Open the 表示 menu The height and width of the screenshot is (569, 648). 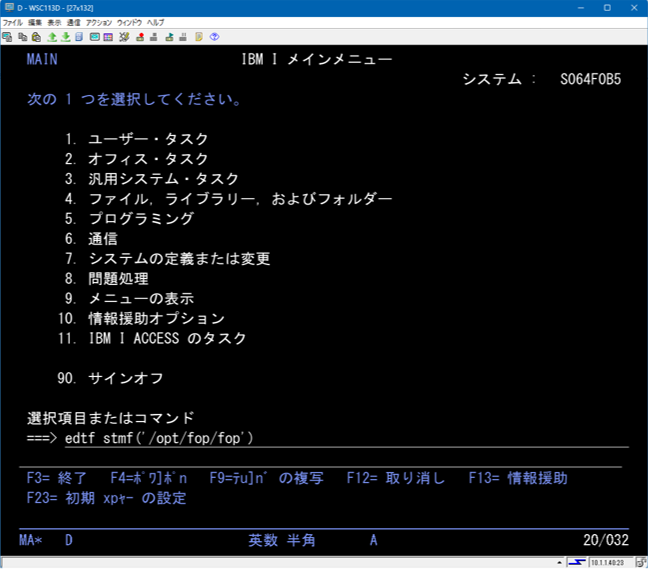[x=54, y=22]
